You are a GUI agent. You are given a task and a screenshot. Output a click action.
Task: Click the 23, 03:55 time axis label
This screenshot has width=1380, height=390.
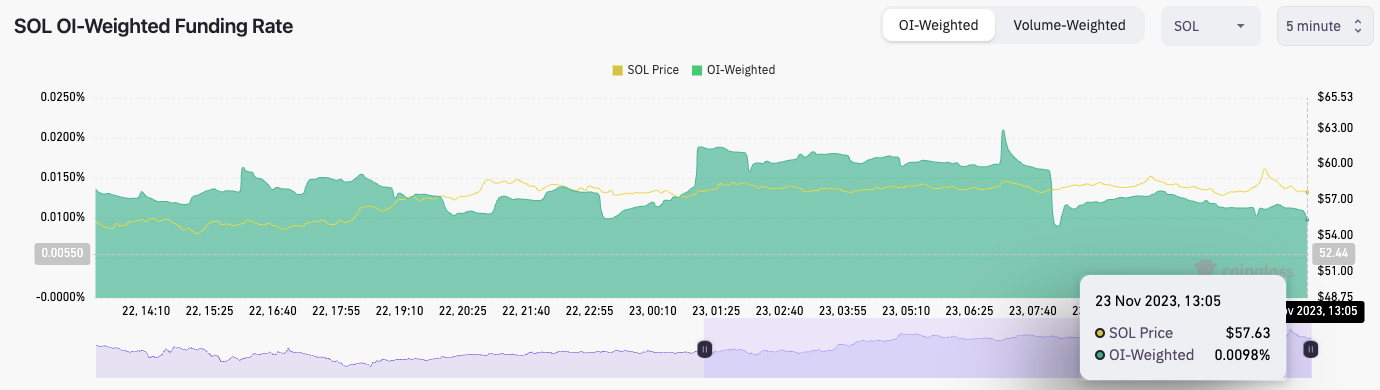click(x=843, y=311)
